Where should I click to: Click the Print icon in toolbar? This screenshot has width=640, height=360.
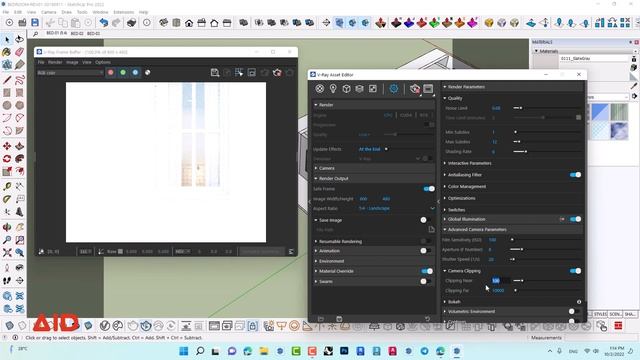coord(131,23)
